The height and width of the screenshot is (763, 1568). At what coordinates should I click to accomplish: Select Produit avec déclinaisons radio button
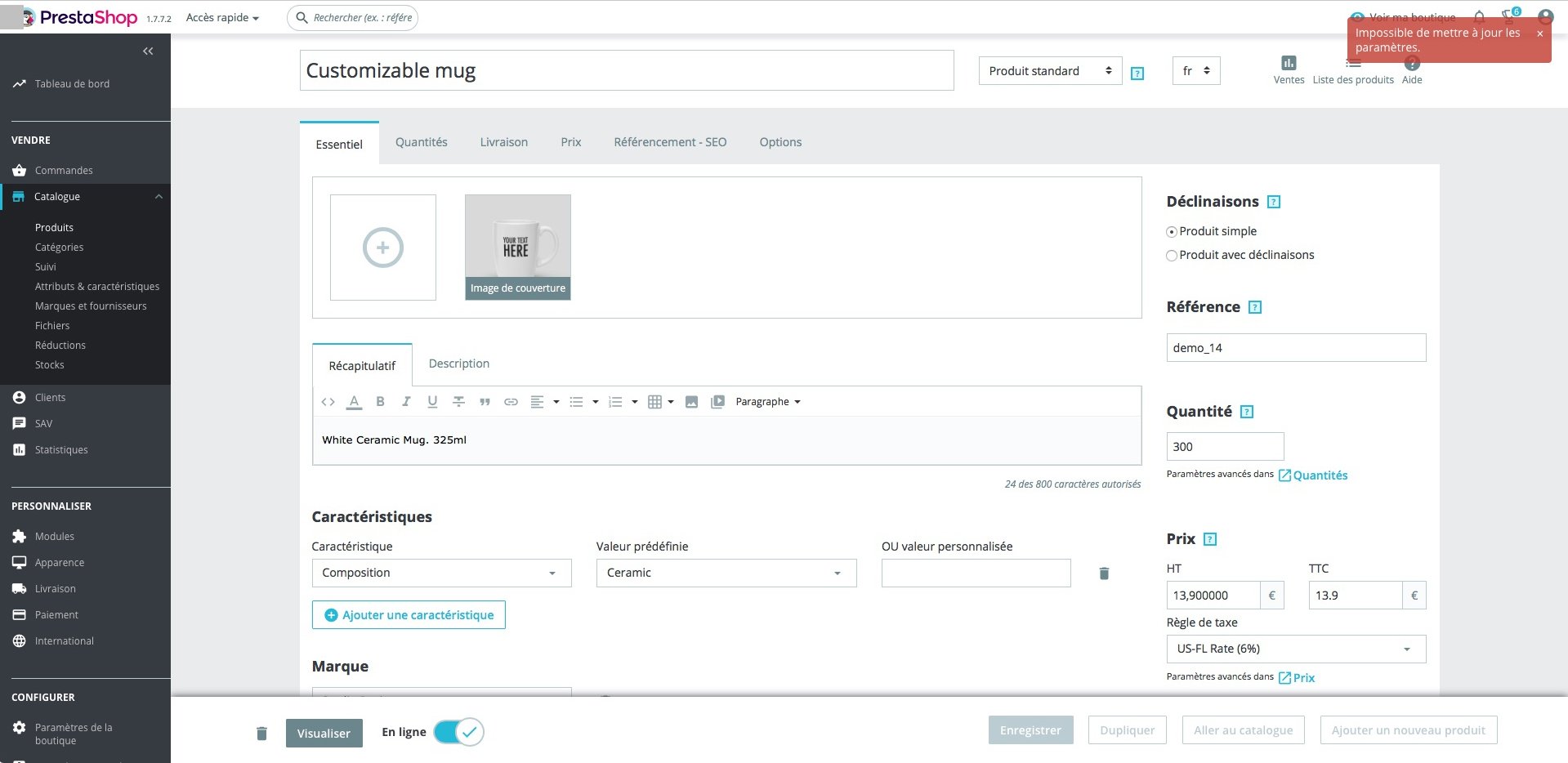pyautogui.click(x=1172, y=256)
